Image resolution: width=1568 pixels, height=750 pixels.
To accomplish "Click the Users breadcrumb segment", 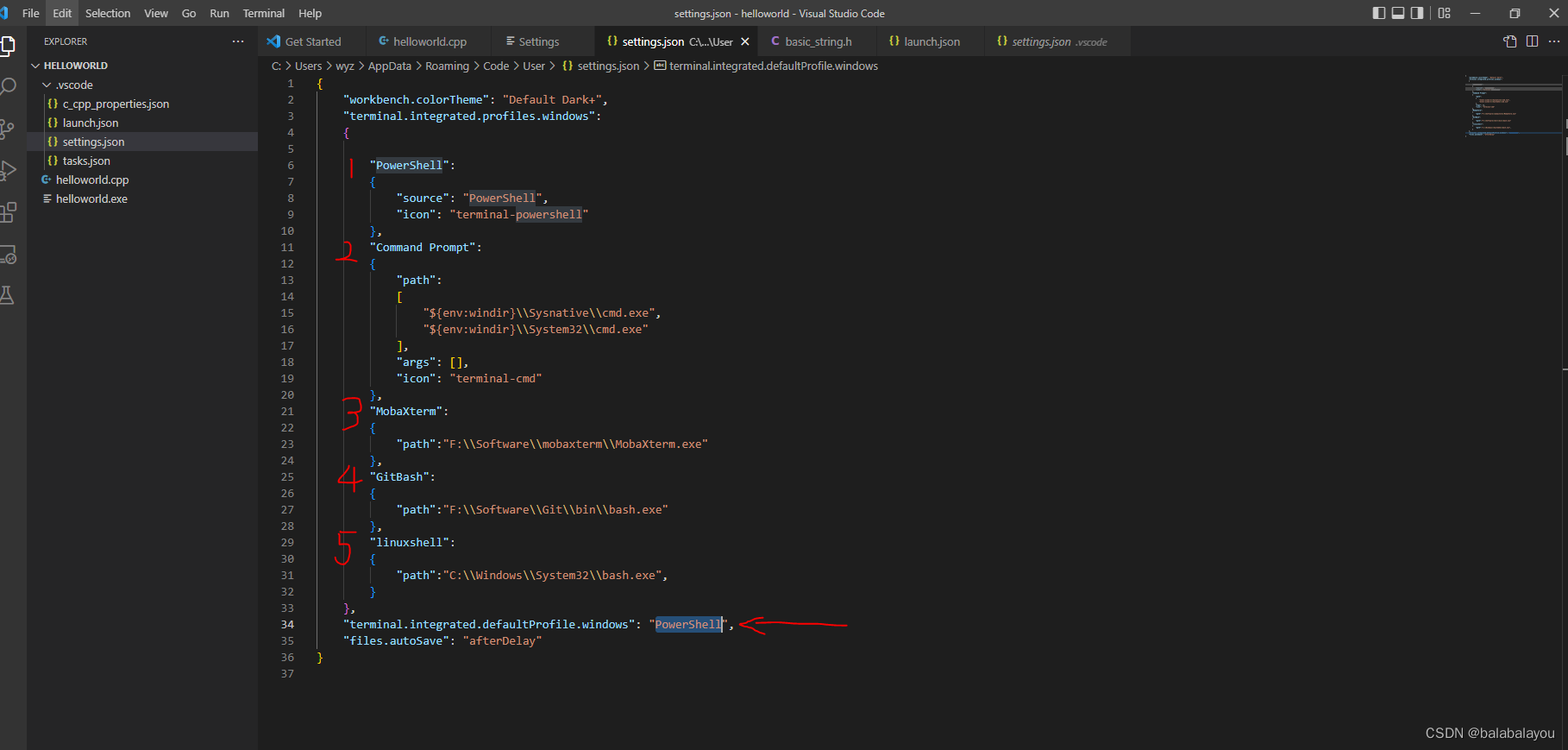I will point(308,66).
